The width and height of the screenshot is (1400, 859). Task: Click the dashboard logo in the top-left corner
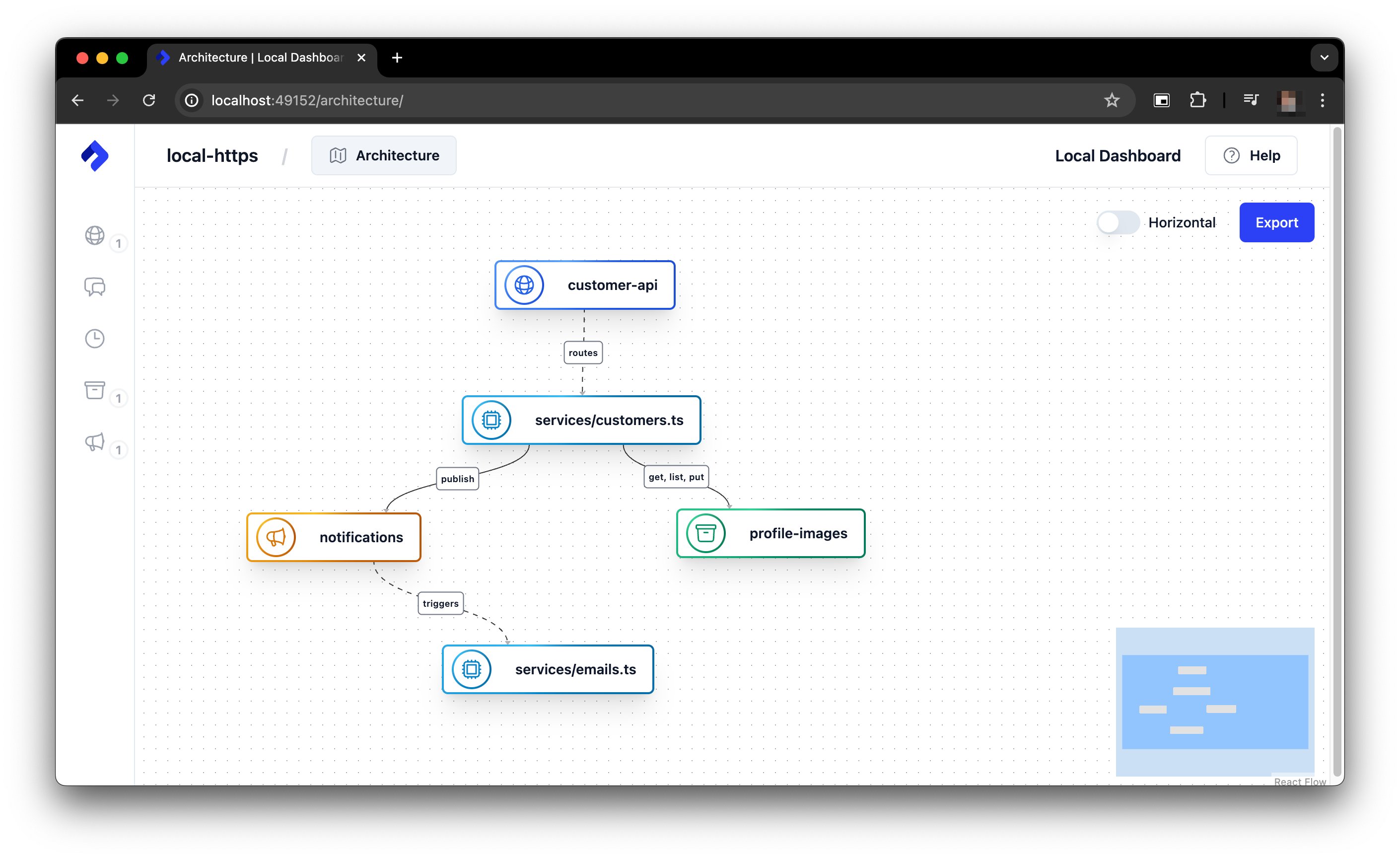click(x=95, y=155)
